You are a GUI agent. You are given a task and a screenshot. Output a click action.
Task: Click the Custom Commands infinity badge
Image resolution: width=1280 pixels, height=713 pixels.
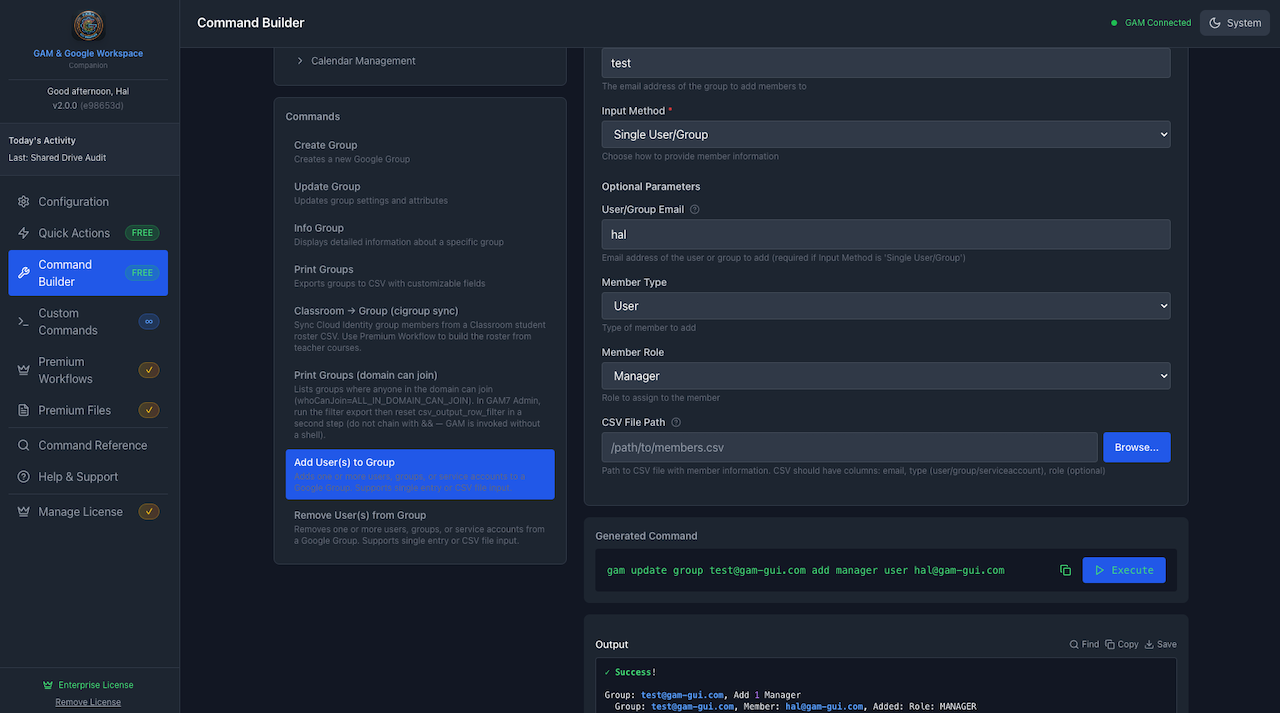pos(149,322)
